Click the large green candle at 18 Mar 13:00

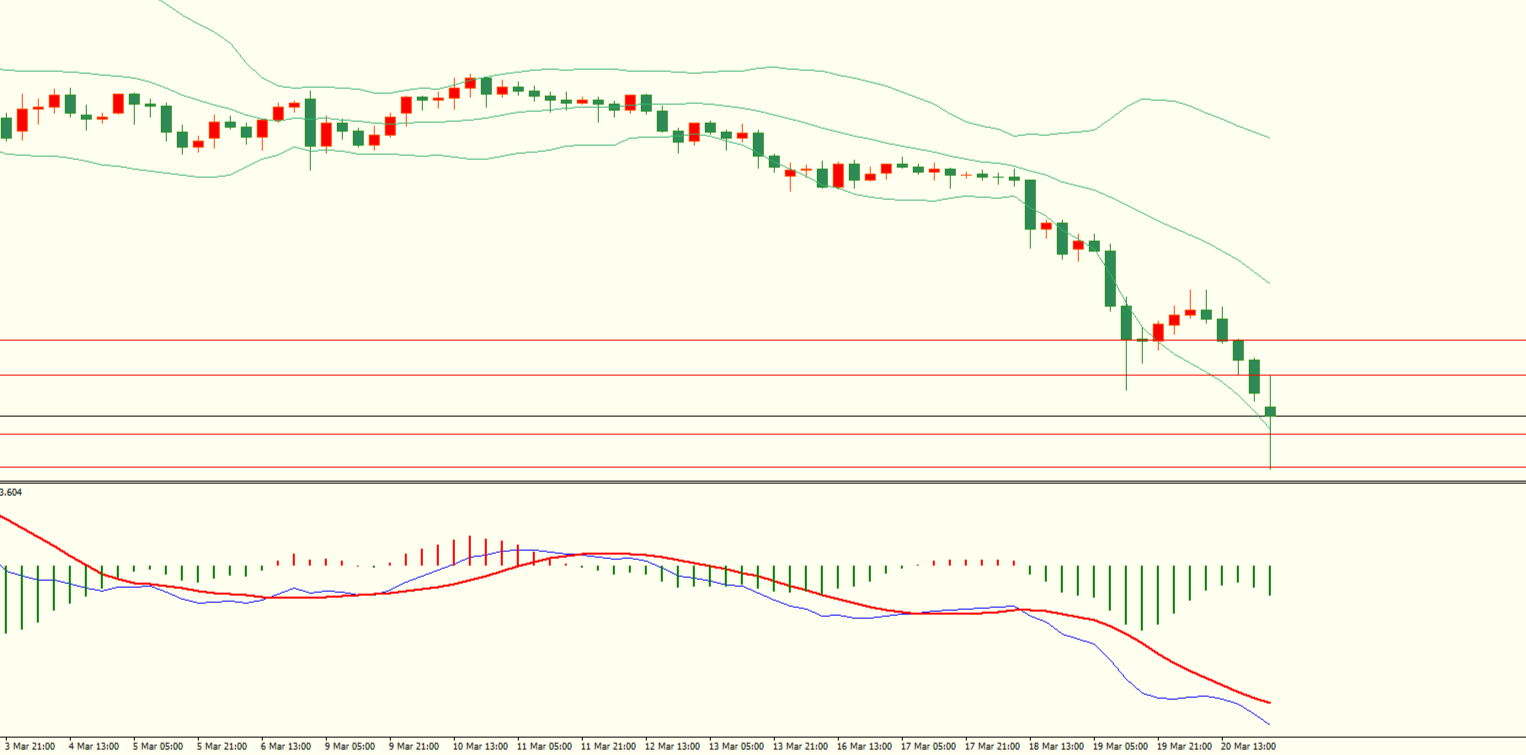[1030, 205]
